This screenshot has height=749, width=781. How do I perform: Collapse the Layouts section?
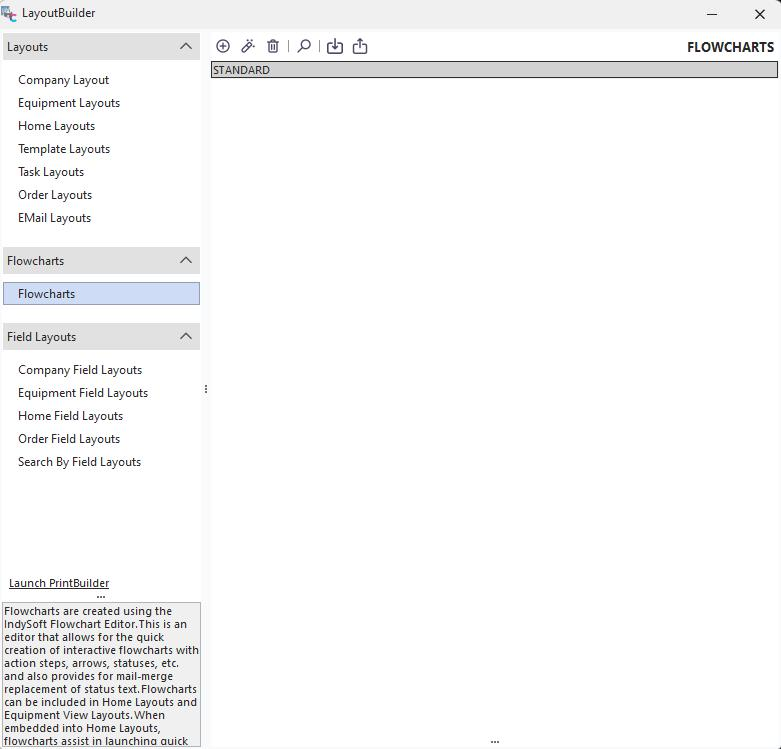185,46
